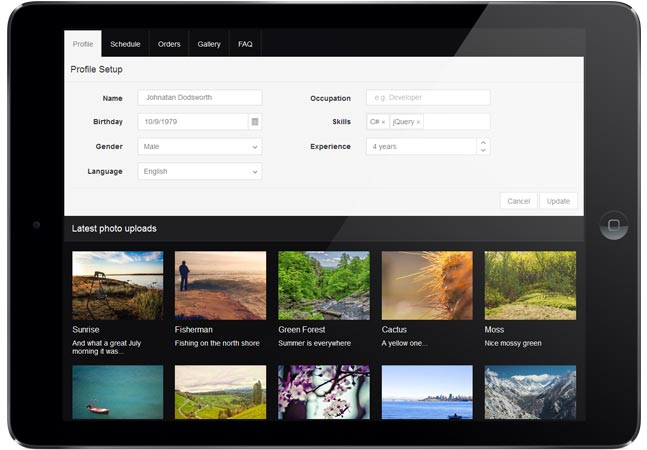Viewport: 647px width, 450px height.
Task: Open the Moss photo thumbnail
Action: (530, 285)
